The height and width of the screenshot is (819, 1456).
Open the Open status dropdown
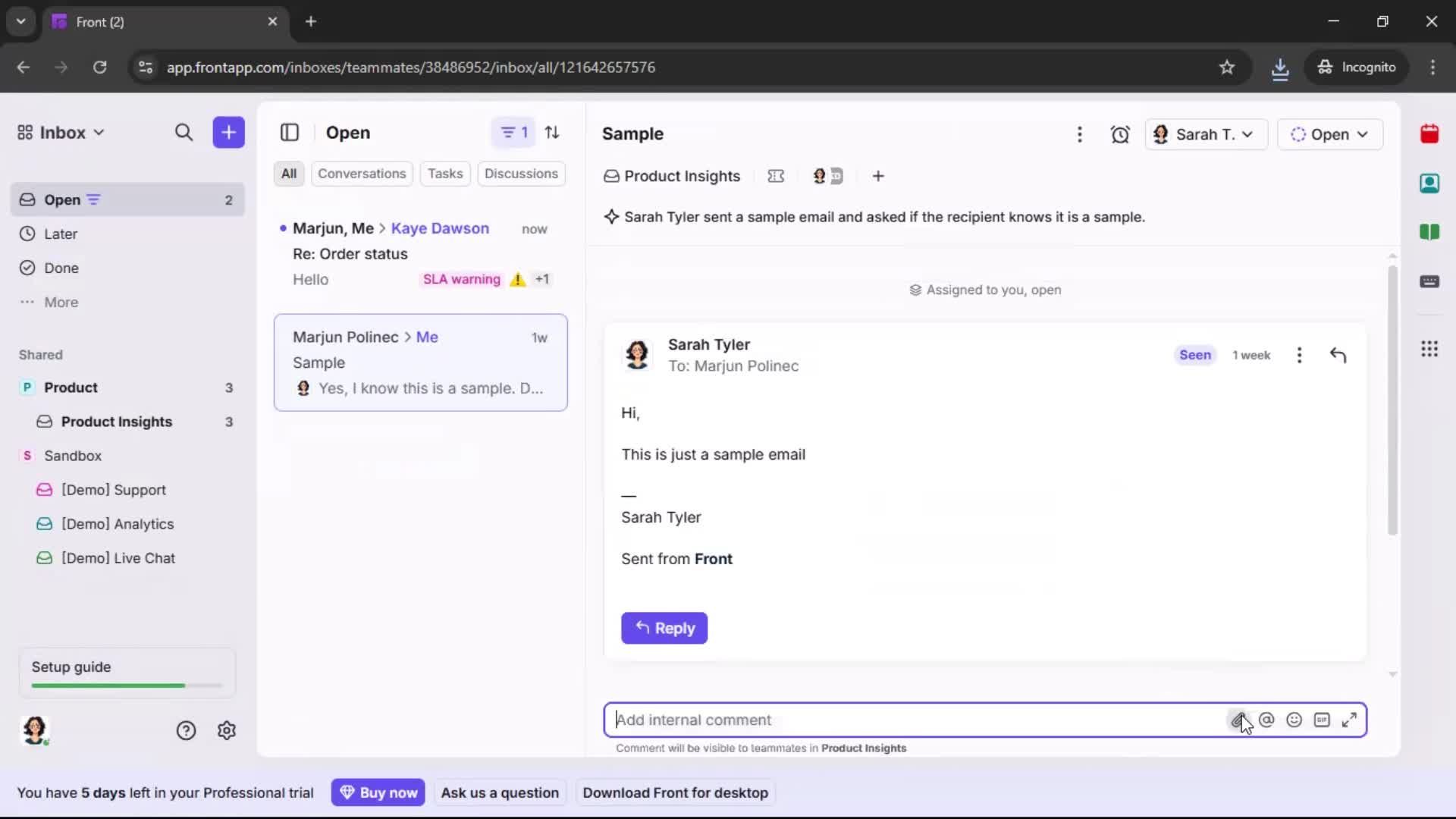click(1330, 134)
